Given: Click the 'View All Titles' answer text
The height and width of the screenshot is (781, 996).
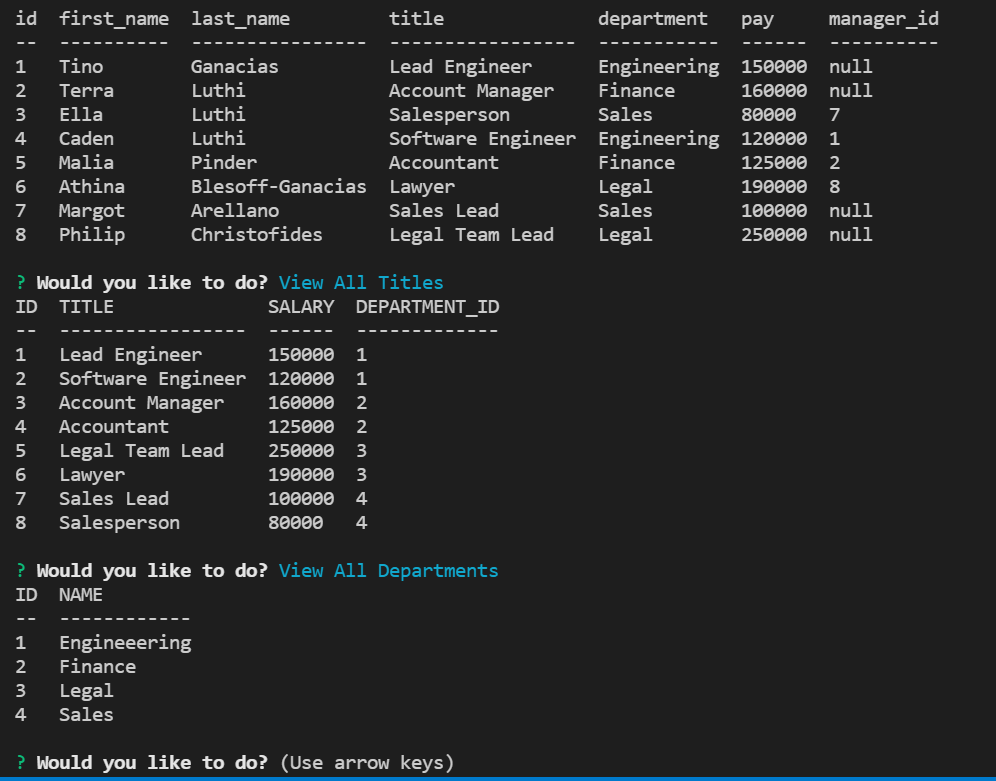Looking at the screenshot, I should click(360, 282).
